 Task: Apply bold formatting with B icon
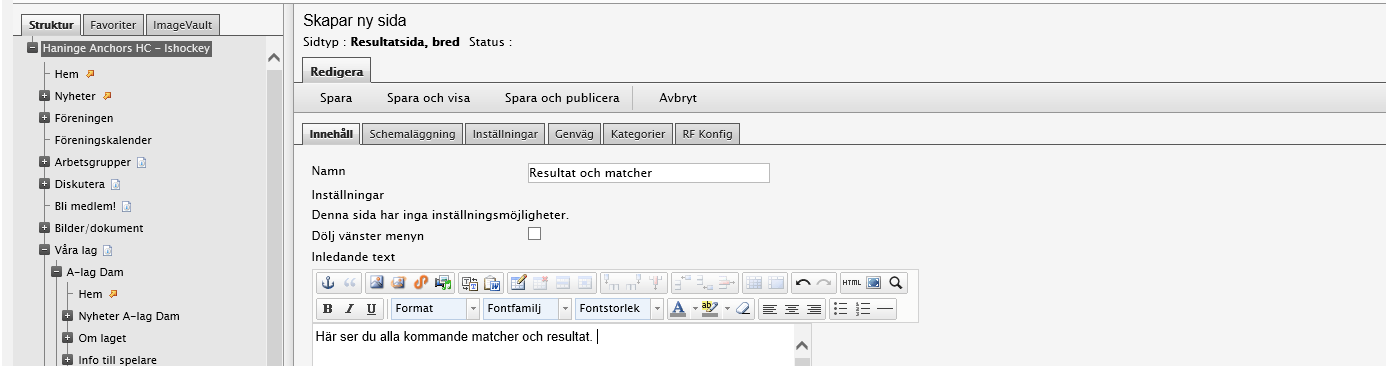coord(328,309)
